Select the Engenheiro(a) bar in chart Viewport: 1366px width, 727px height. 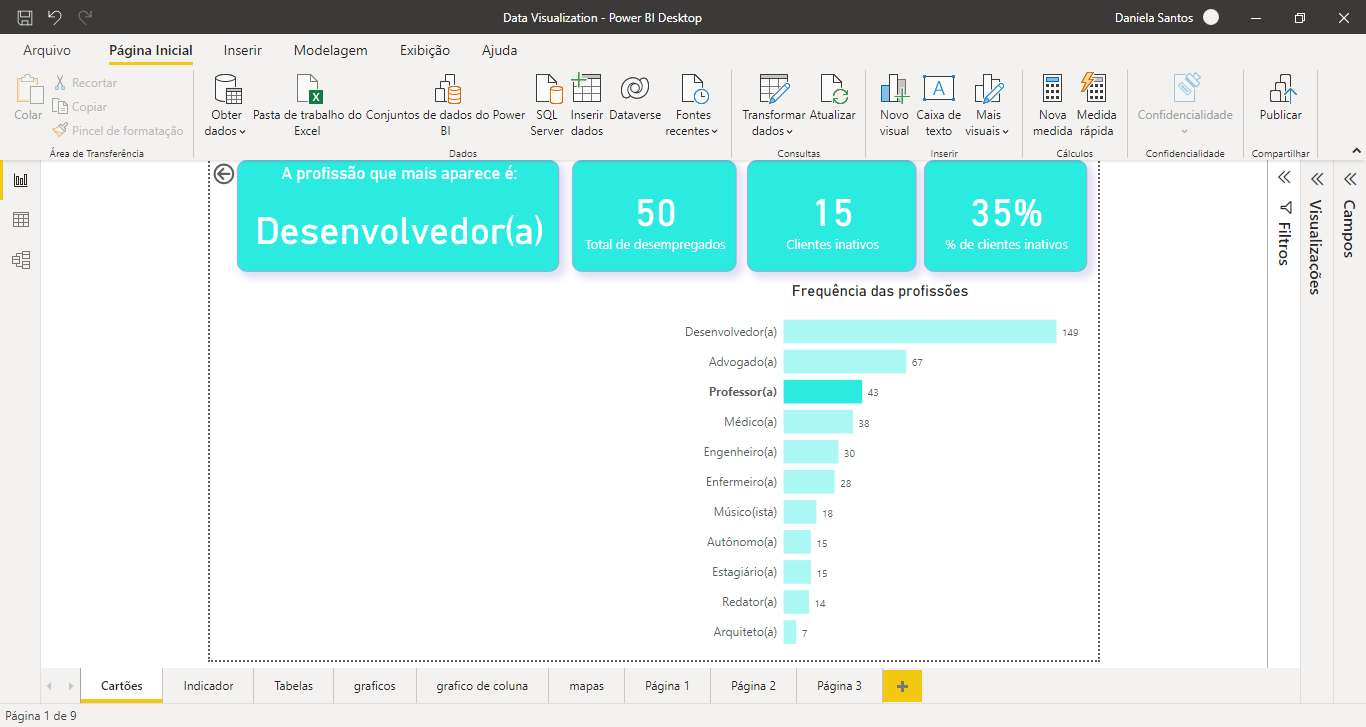[x=811, y=452]
